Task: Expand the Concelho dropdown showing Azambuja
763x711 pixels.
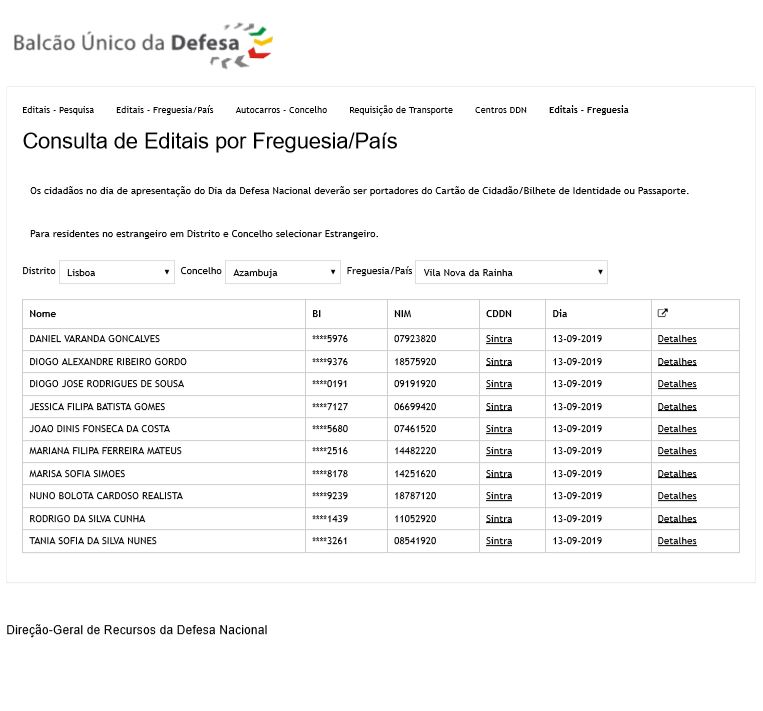Action: [283, 272]
